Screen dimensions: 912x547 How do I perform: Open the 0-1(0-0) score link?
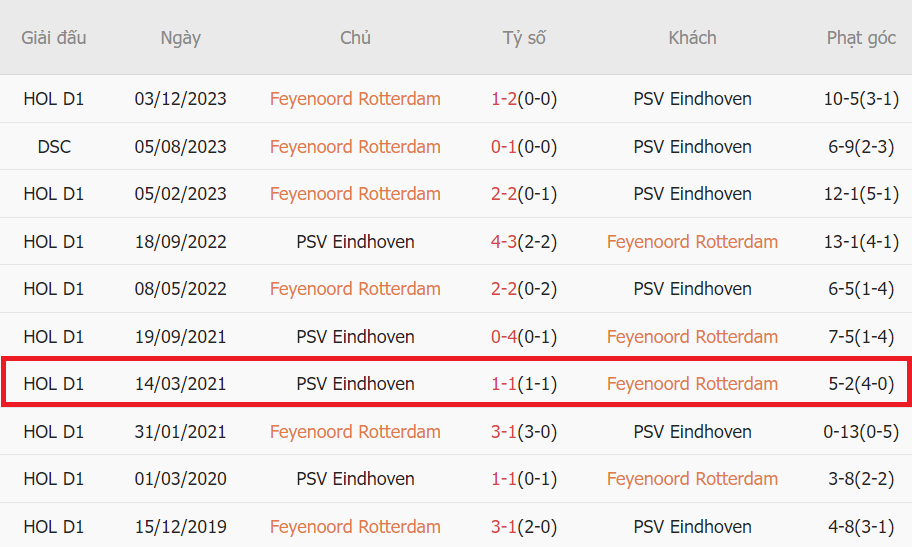coord(524,147)
